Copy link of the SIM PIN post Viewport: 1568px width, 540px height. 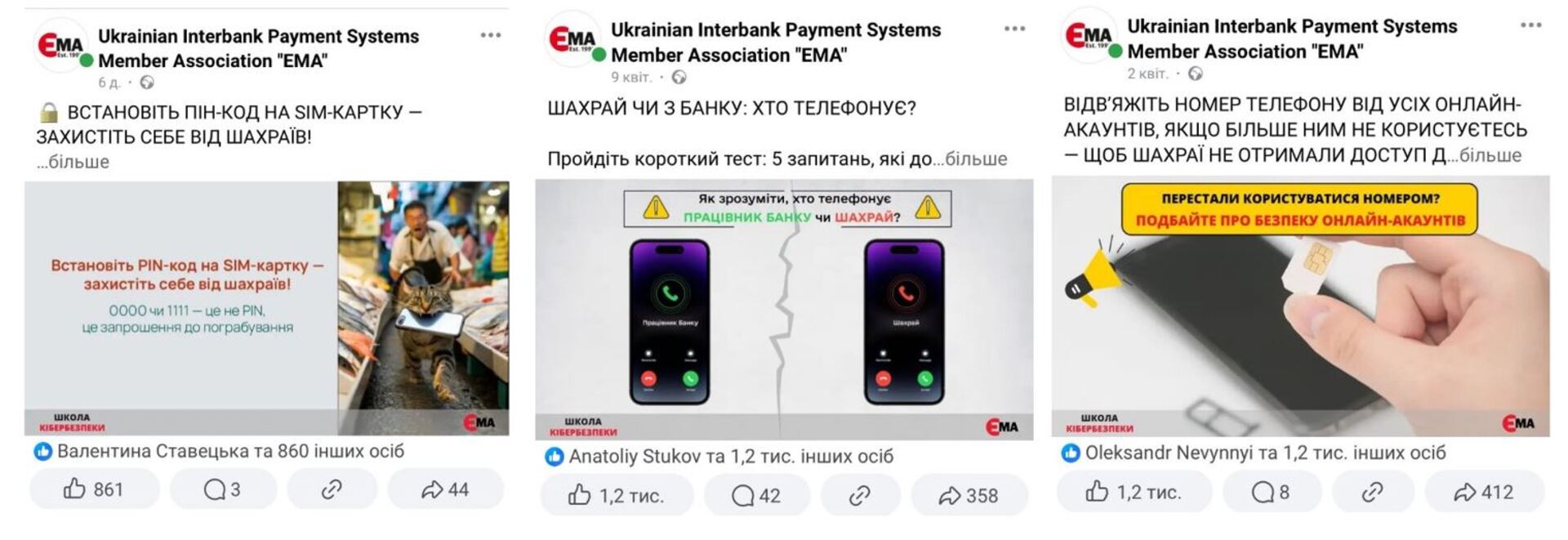(x=332, y=489)
